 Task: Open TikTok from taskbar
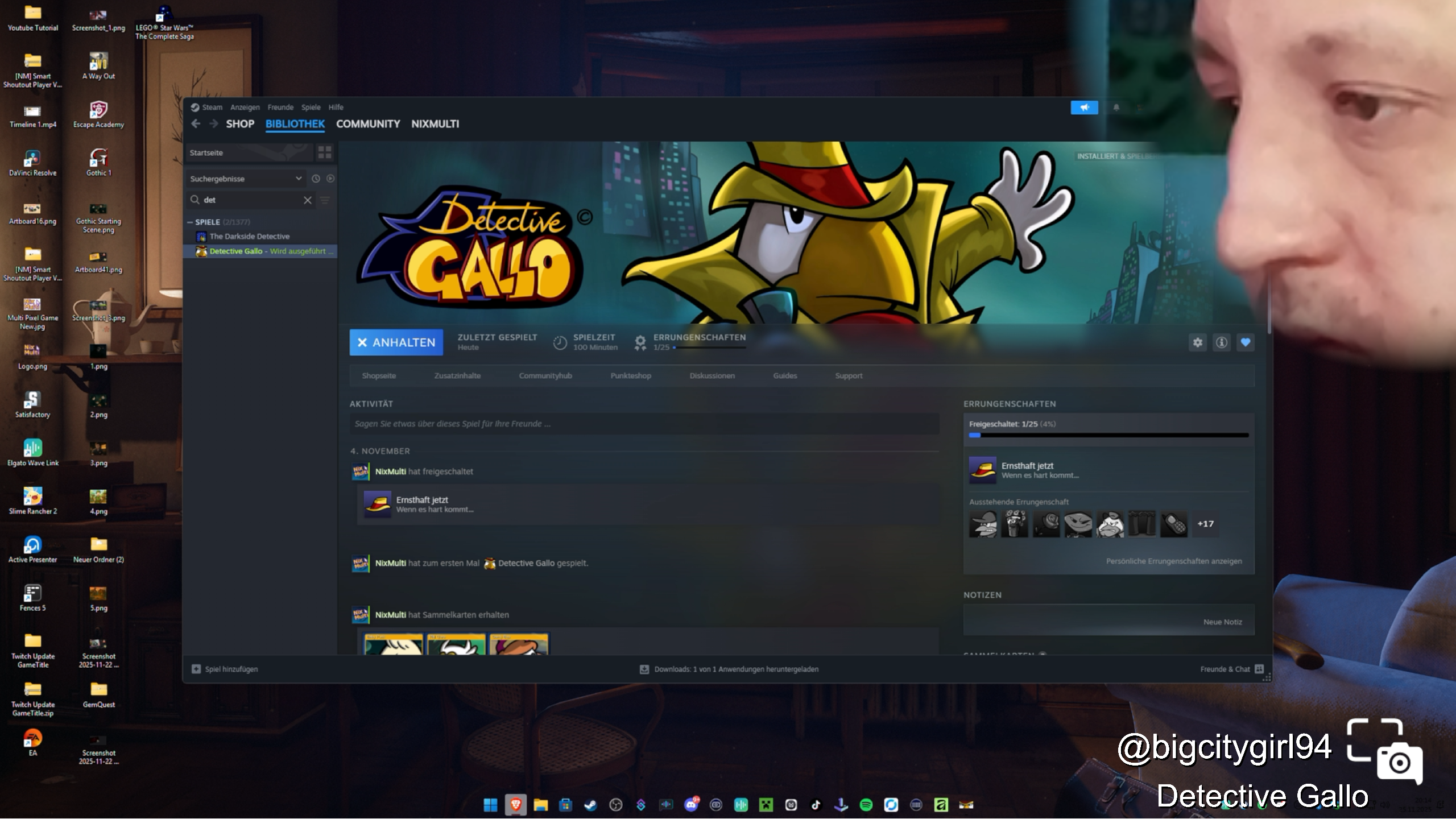tap(816, 805)
